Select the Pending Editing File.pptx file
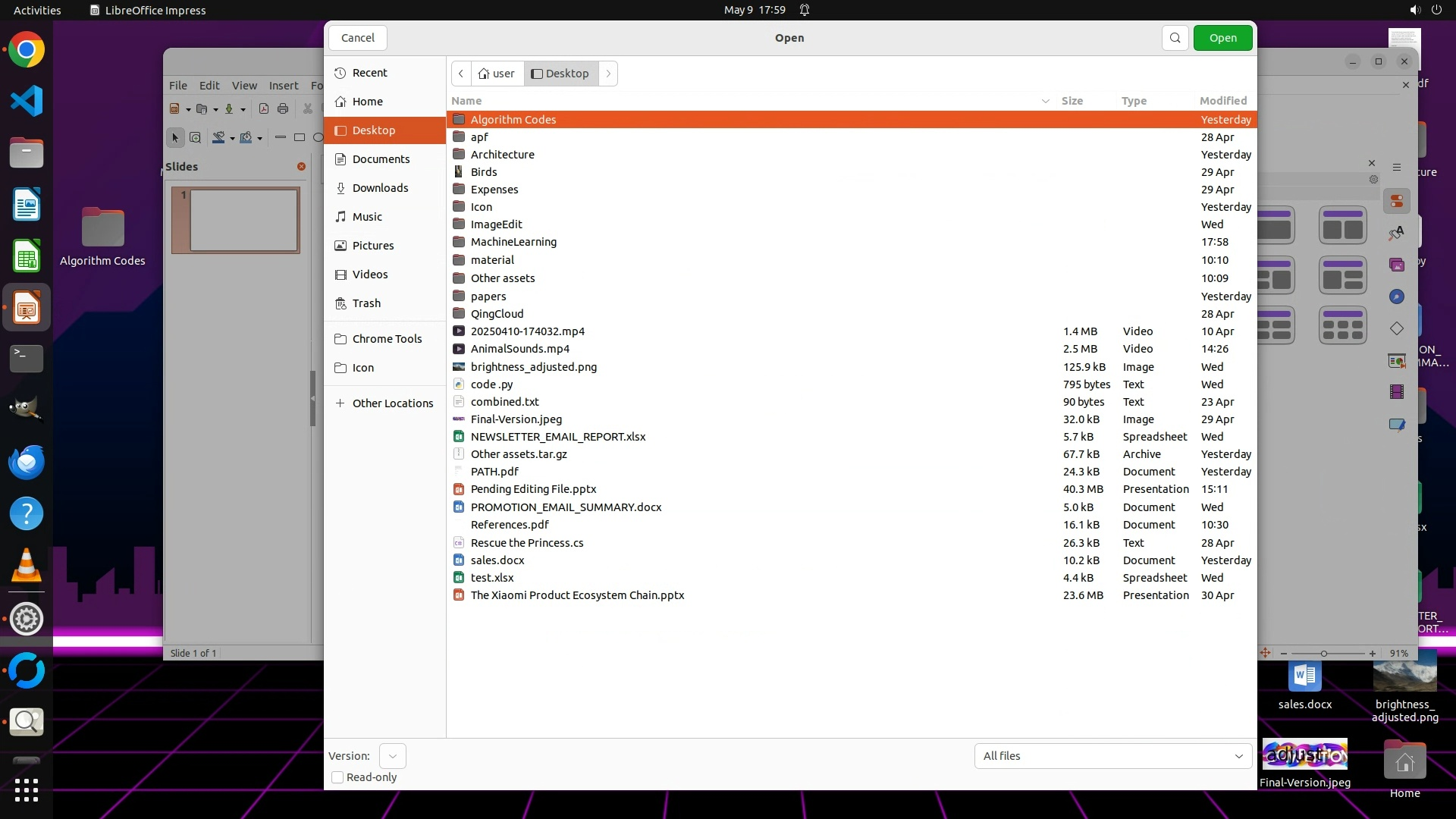The height and width of the screenshot is (819, 1456). click(533, 489)
